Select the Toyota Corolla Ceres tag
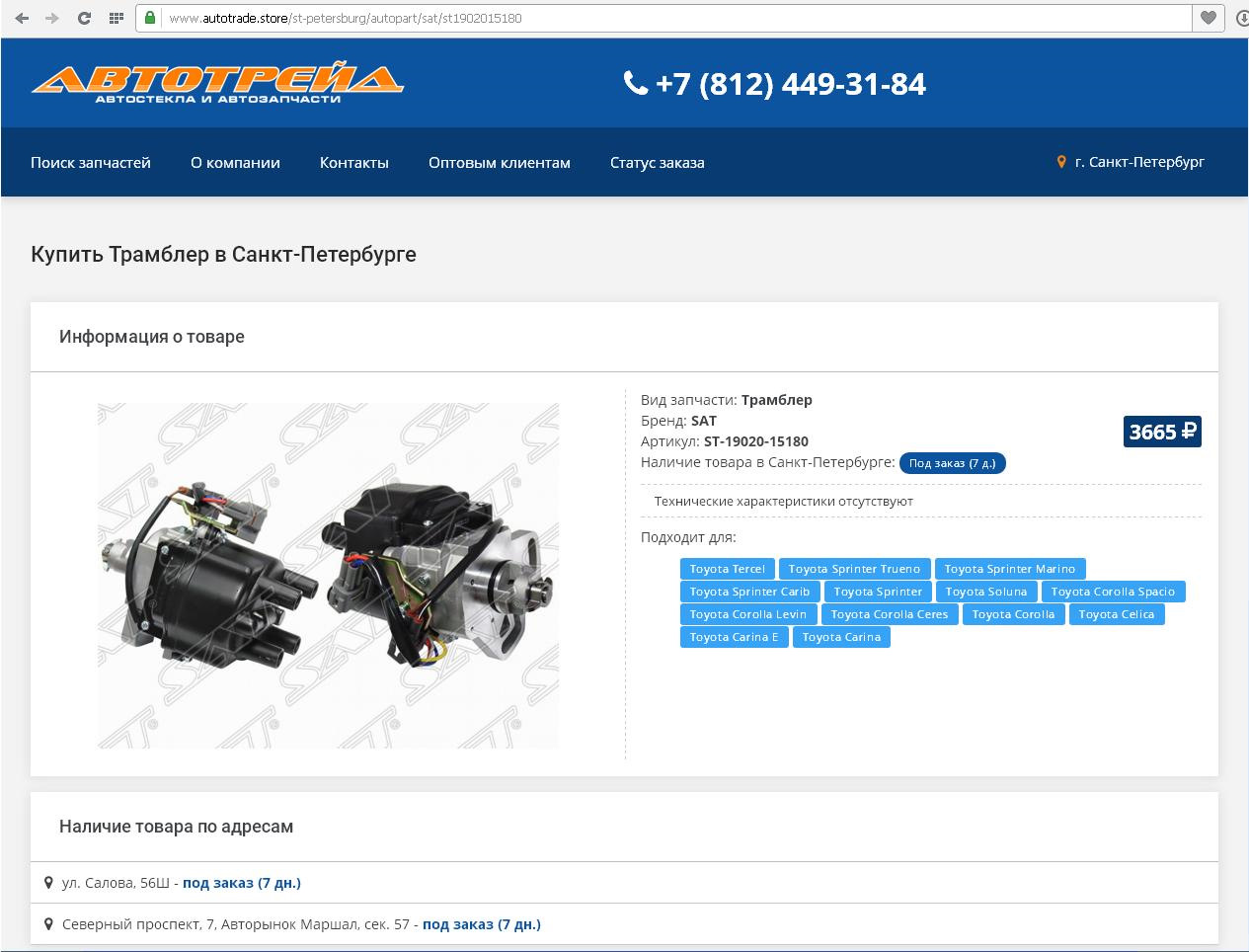Screen dimensions: 1249x952 tap(890, 614)
